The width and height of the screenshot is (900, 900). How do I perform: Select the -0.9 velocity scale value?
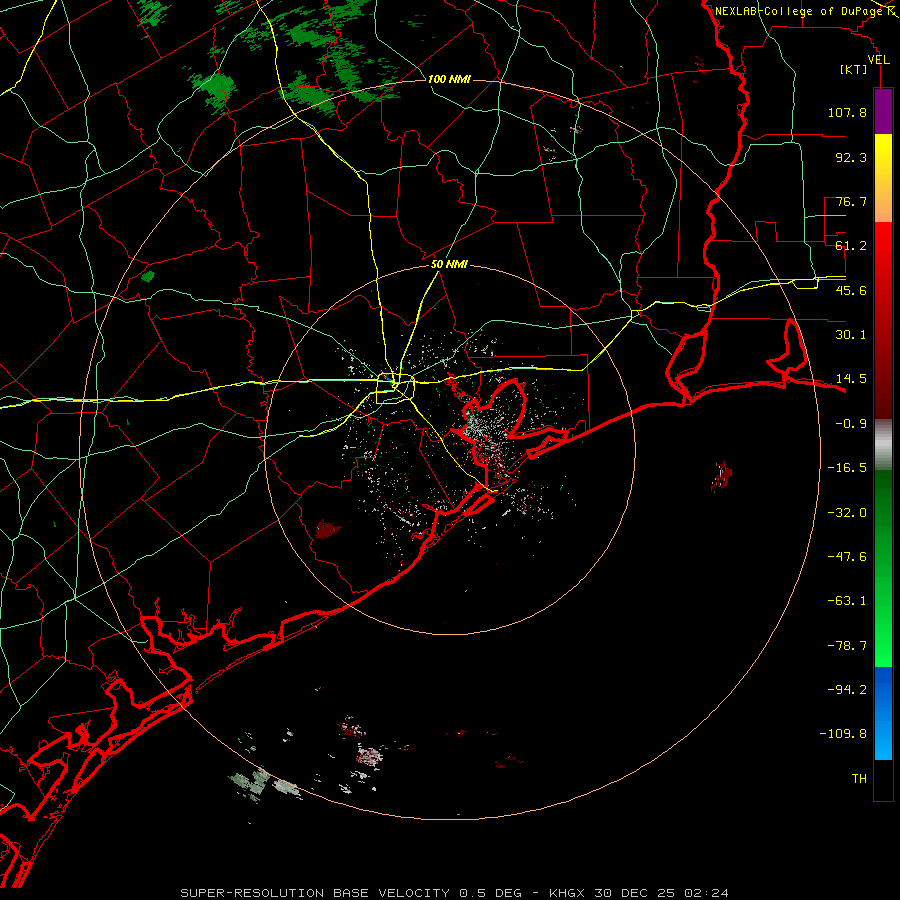click(851, 424)
